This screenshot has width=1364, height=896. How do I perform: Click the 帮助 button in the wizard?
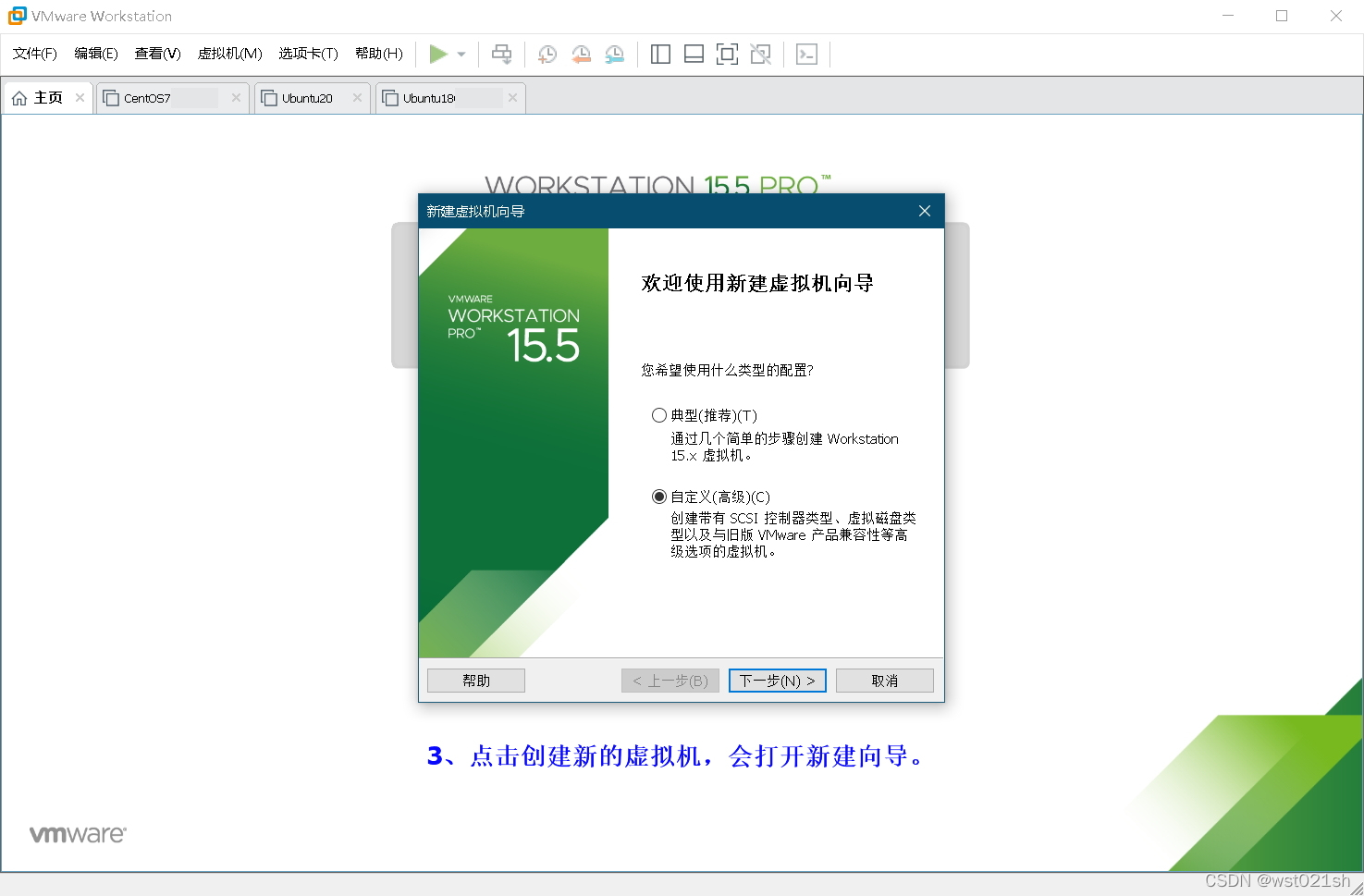[x=476, y=681]
